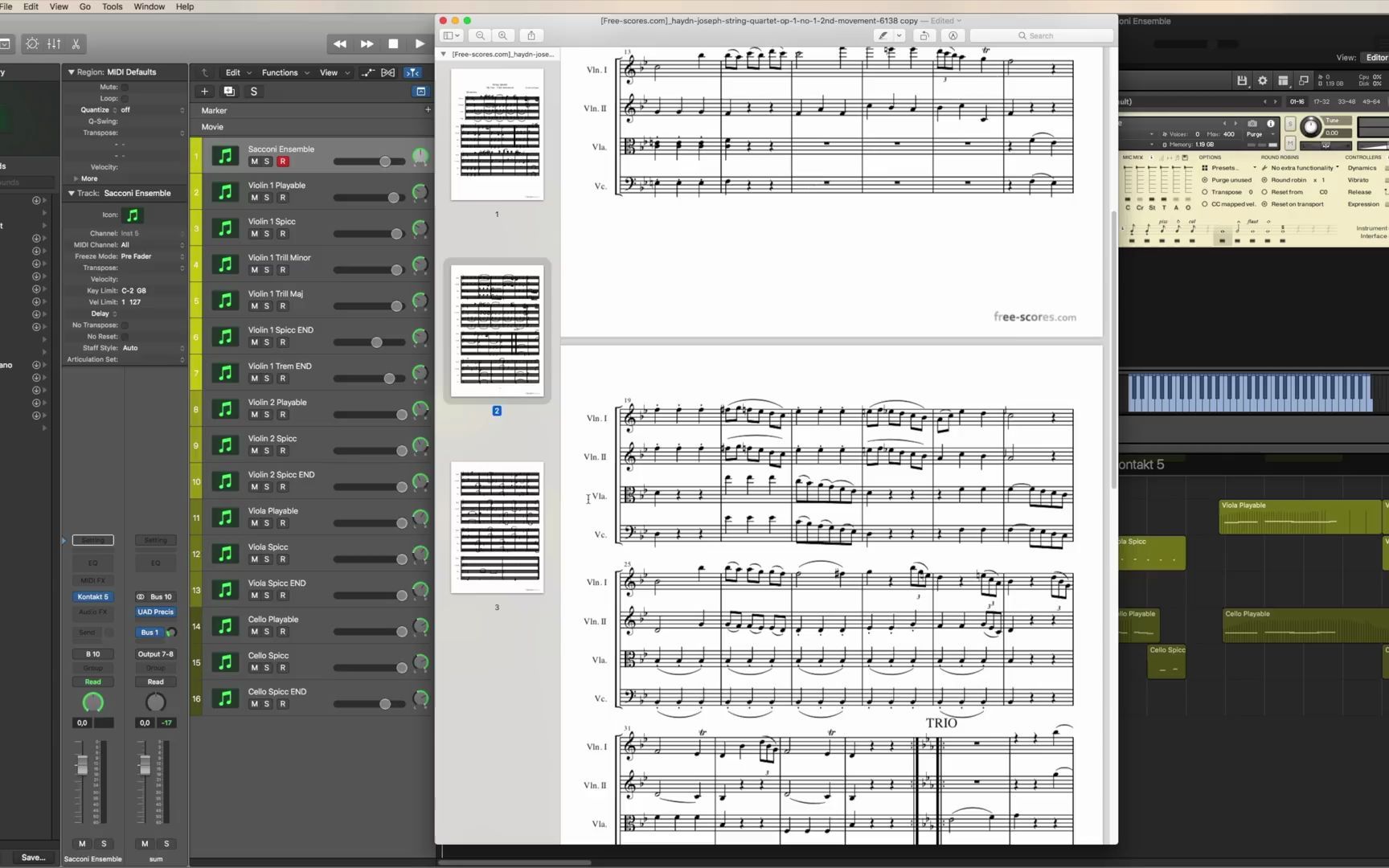Image resolution: width=1389 pixels, height=868 pixels.
Task: Click the Viola Playable track instrument icon
Action: [x=225, y=518]
